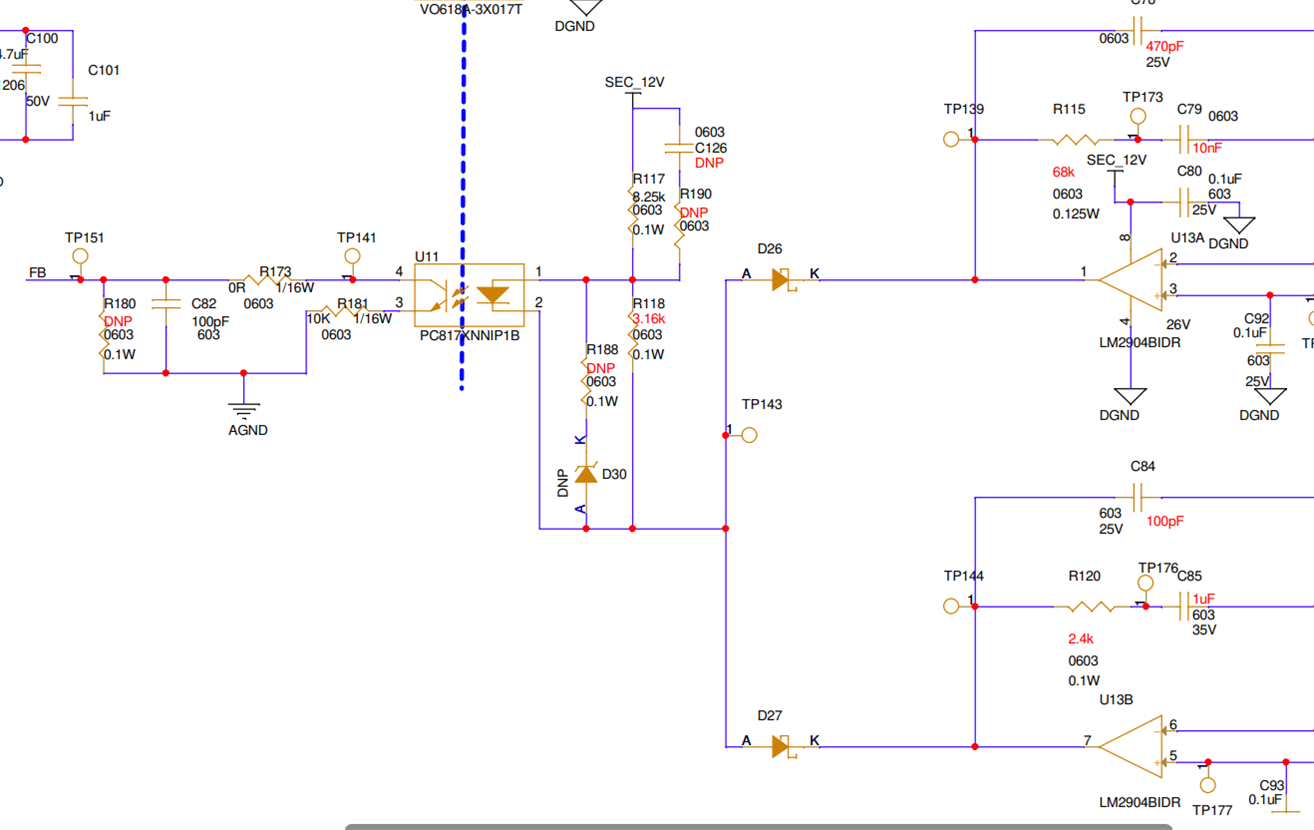The height and width of the screenshot is (830, 1314).
Task: Click the TP173 test point circle
Action: coord(1138,116)
